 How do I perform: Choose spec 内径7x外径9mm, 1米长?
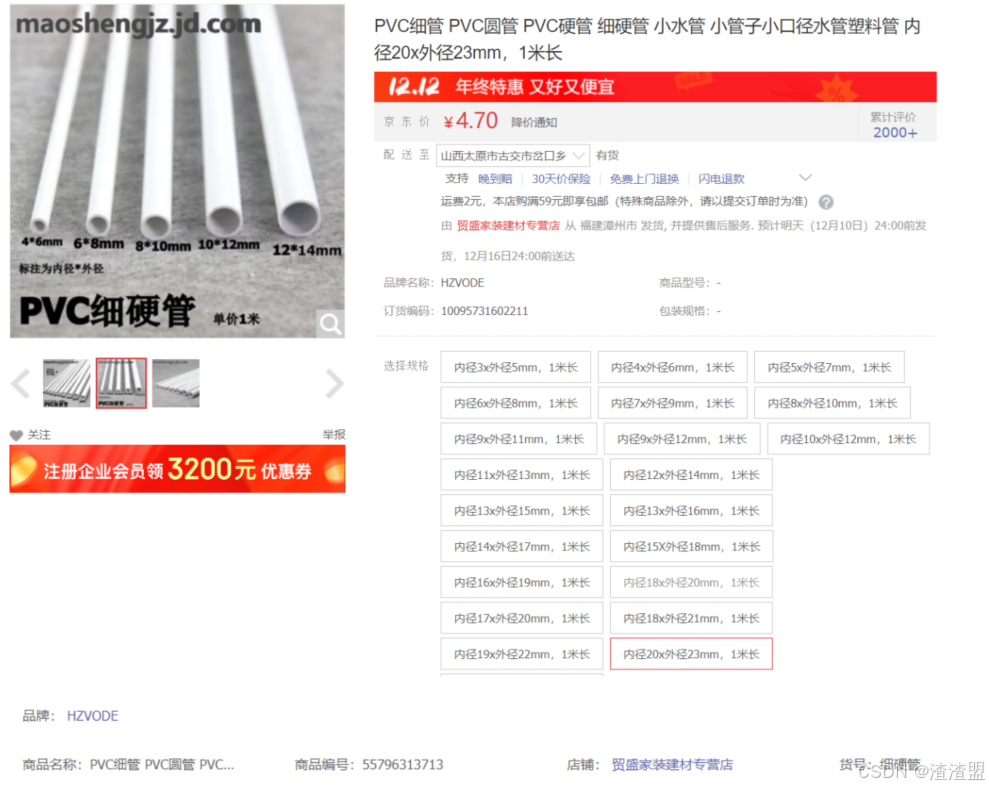672,403
